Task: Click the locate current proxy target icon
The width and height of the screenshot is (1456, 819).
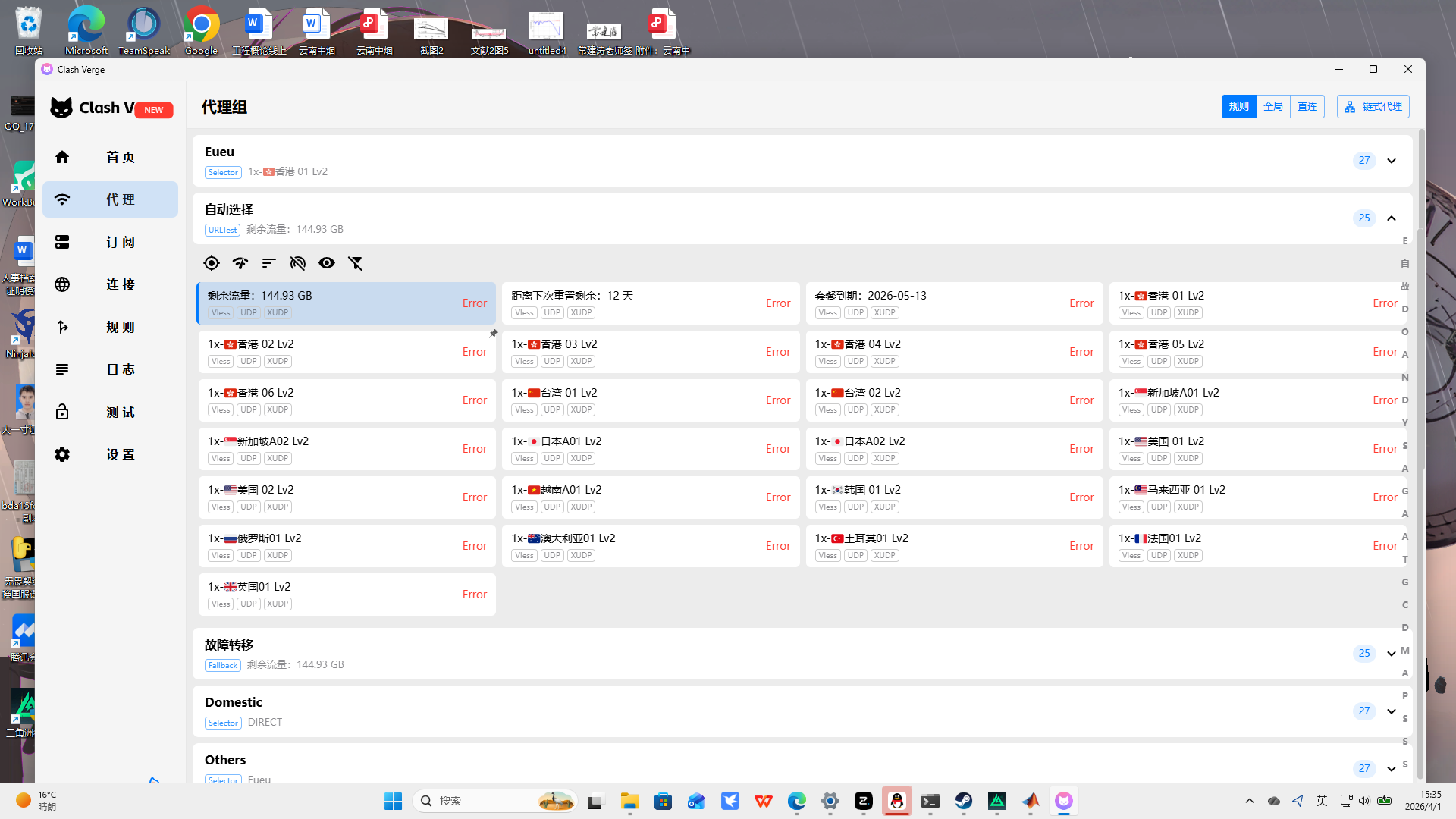Action: coord(212,263)
